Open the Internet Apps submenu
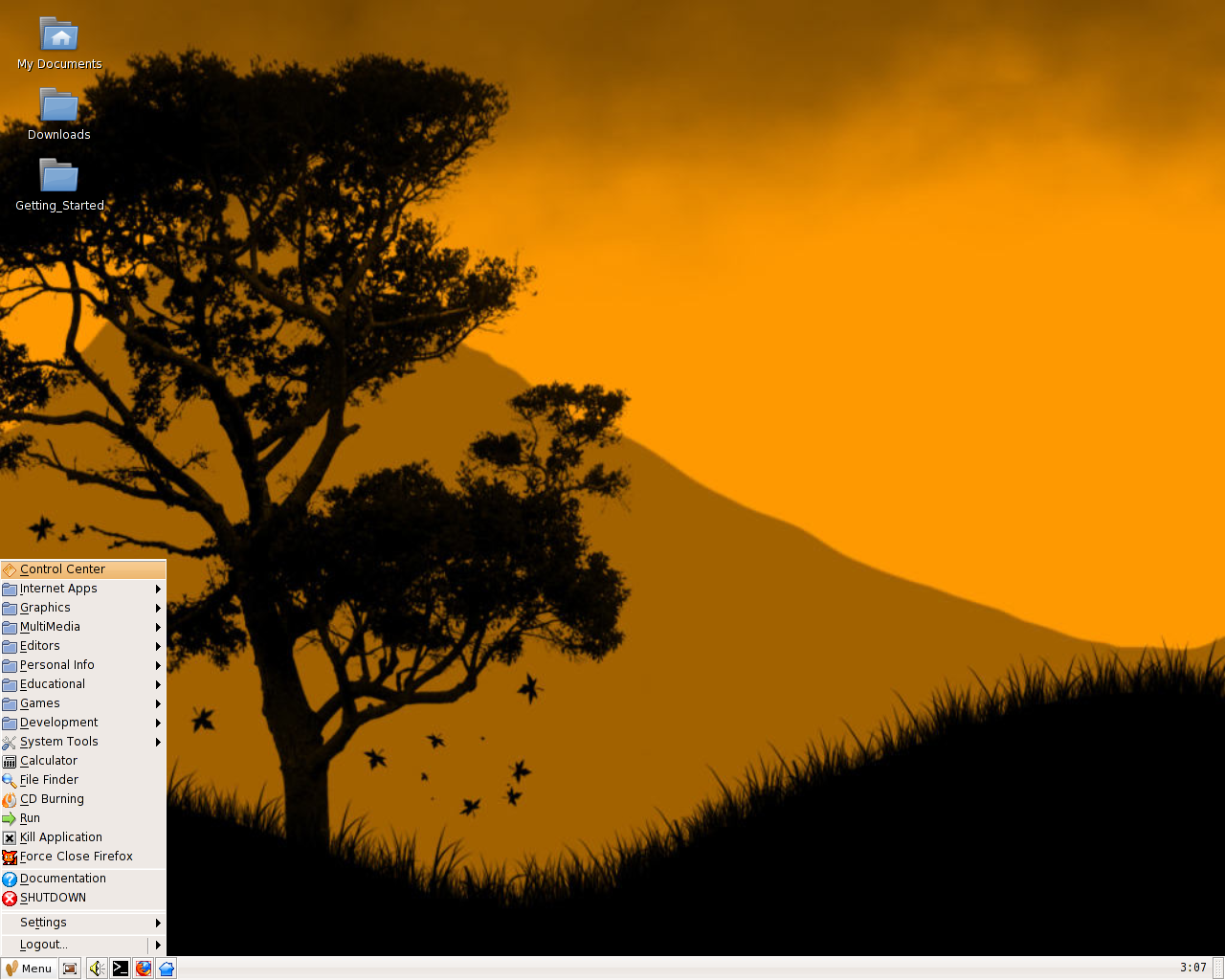This screenshot has height=980, width=1225. point(83,589)
